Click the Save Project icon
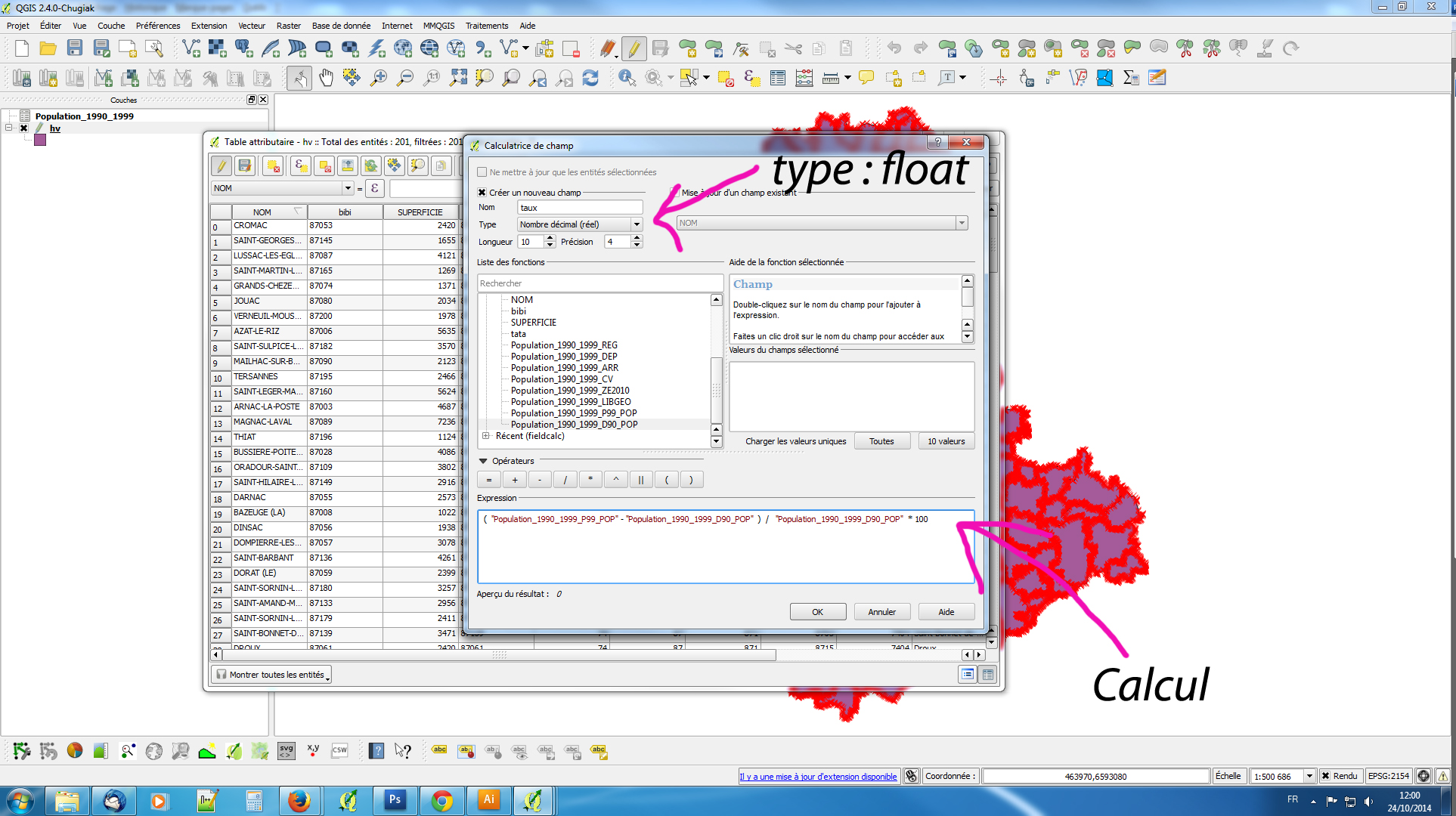Screen dimensions: 1456x816 coord(75,49)
